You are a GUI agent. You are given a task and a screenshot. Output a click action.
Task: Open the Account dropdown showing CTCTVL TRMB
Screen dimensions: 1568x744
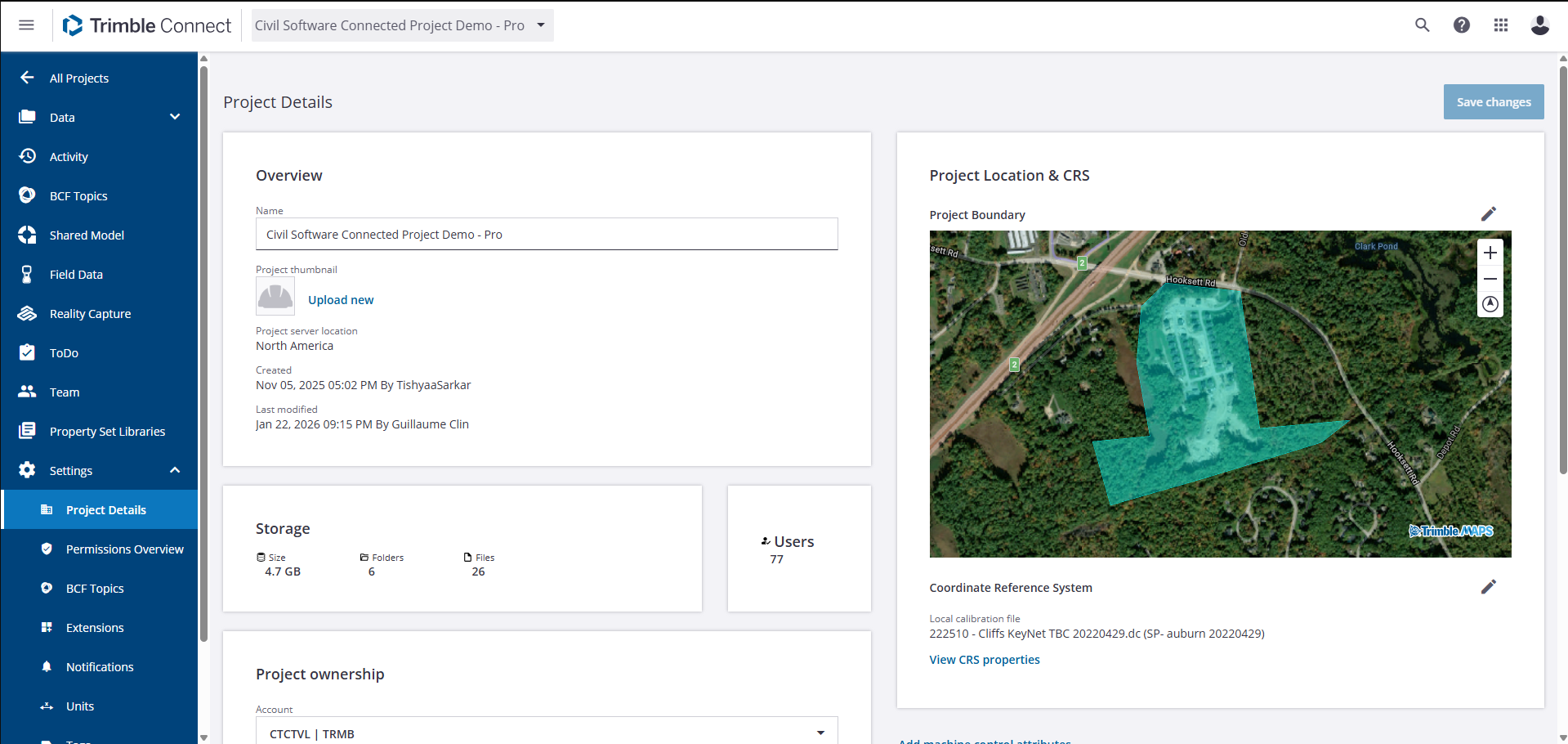(820, 732)
